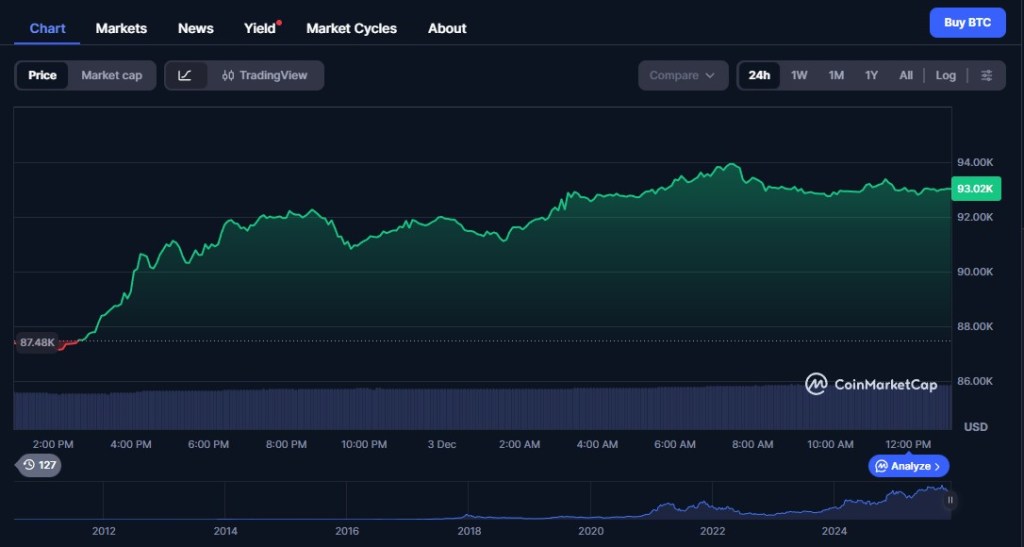The width and height of the screenshot is (1024, 547).
Task: Open chart settings sliders icon
Action: pos(987,75)
